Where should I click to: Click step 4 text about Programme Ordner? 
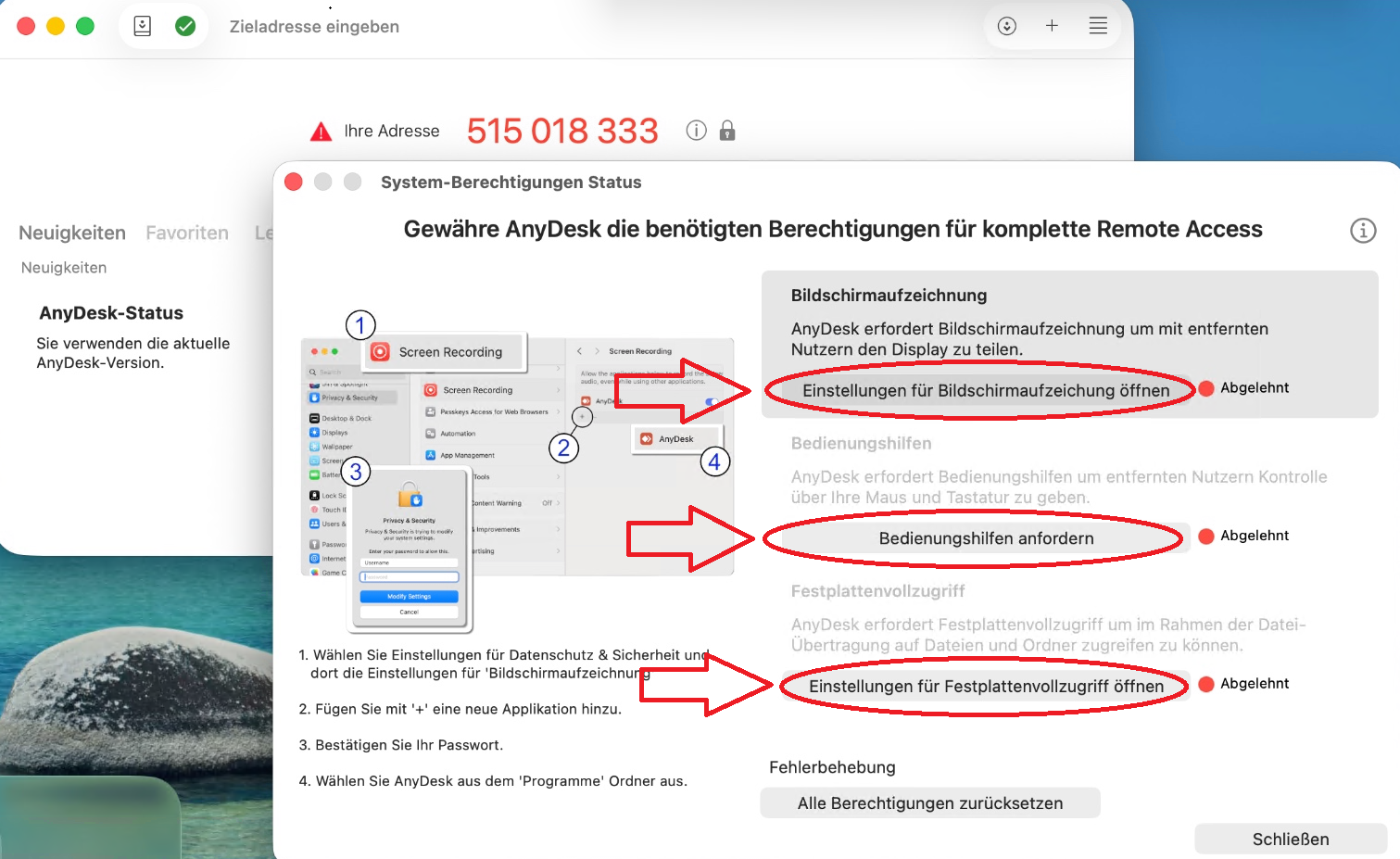pos(493,781)
